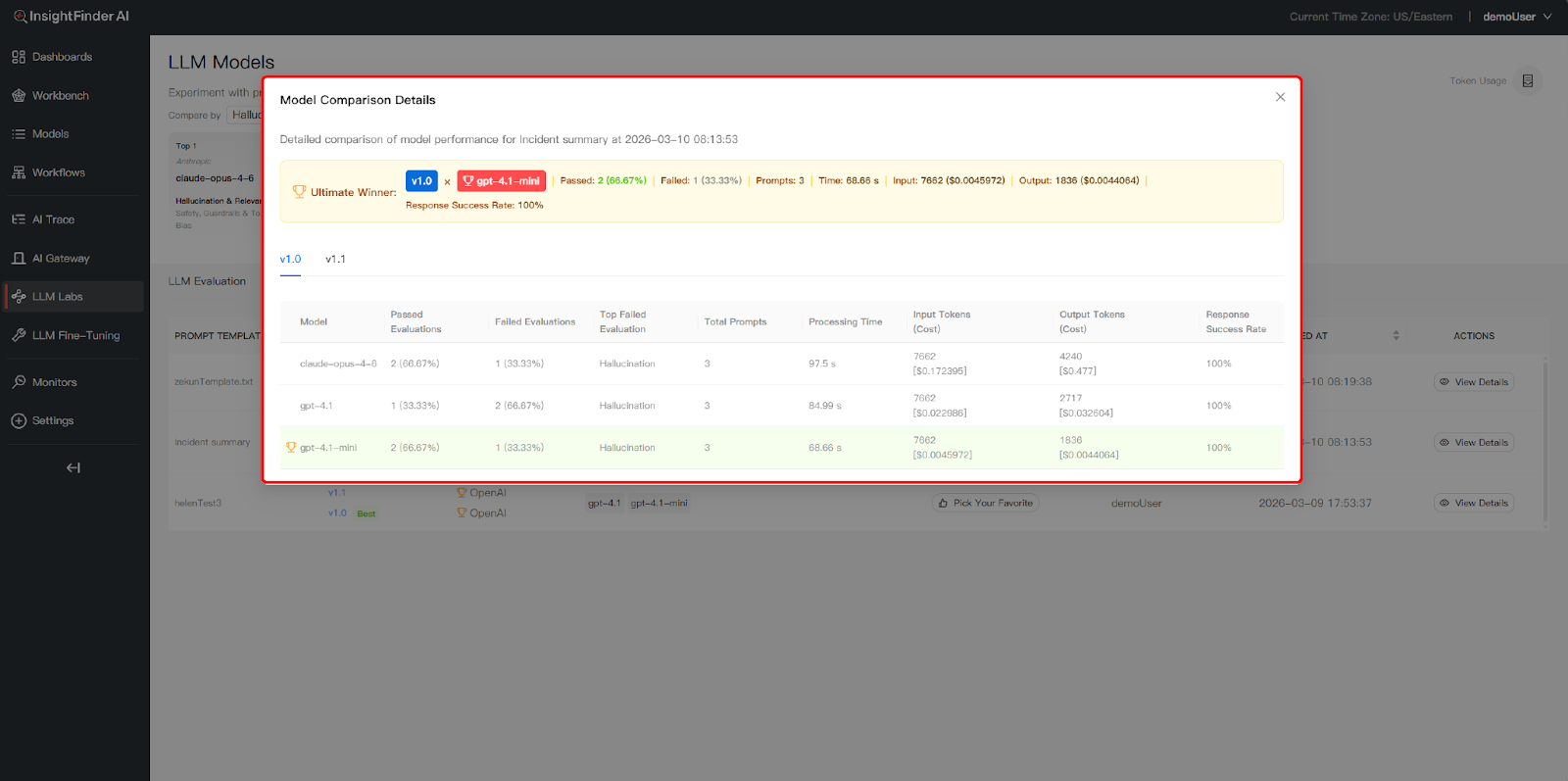The image size is (1568, 781).
Task: Select the v1.0 tab
Action: 290,260
